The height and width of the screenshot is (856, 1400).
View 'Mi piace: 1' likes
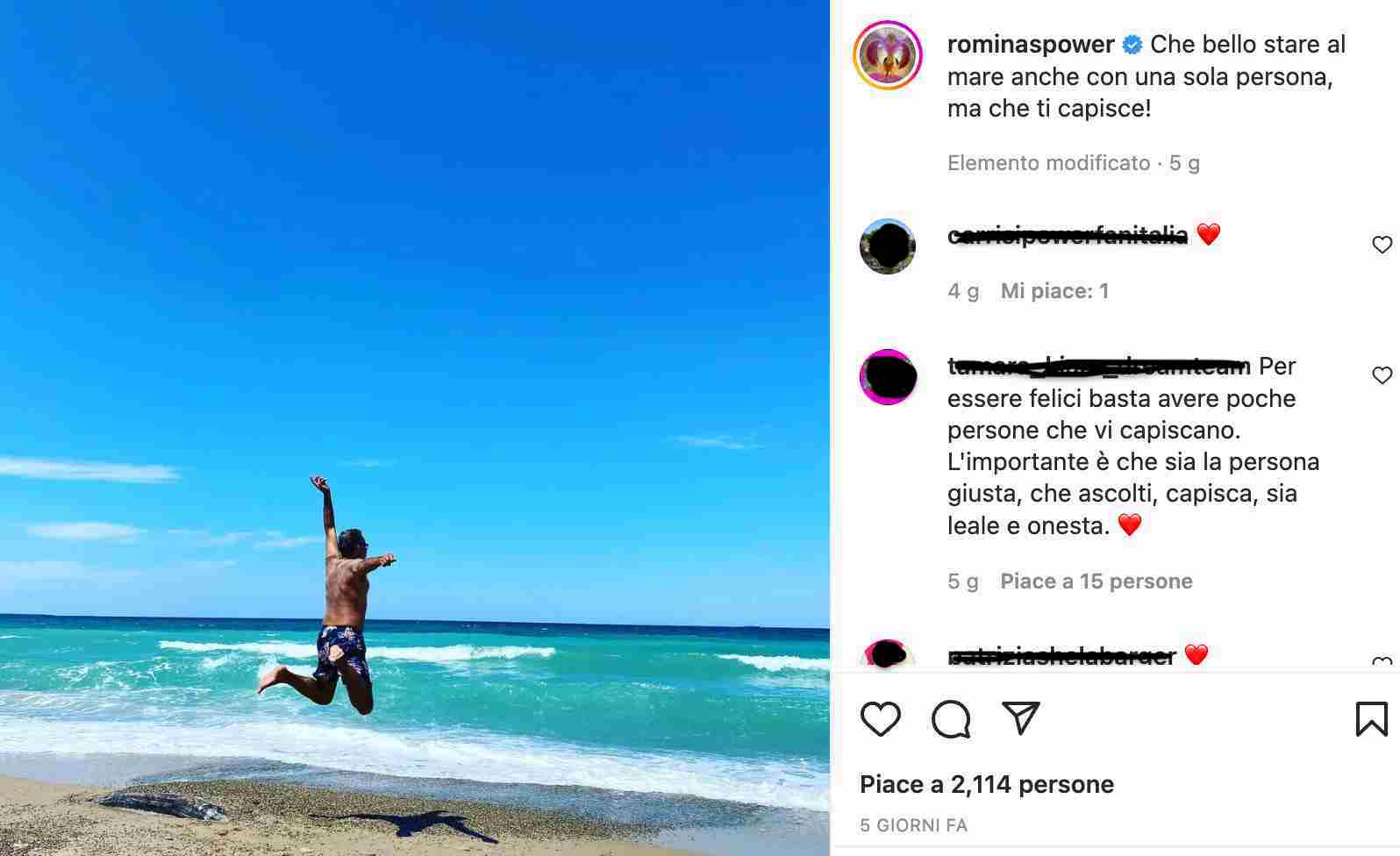[1054, 291]
